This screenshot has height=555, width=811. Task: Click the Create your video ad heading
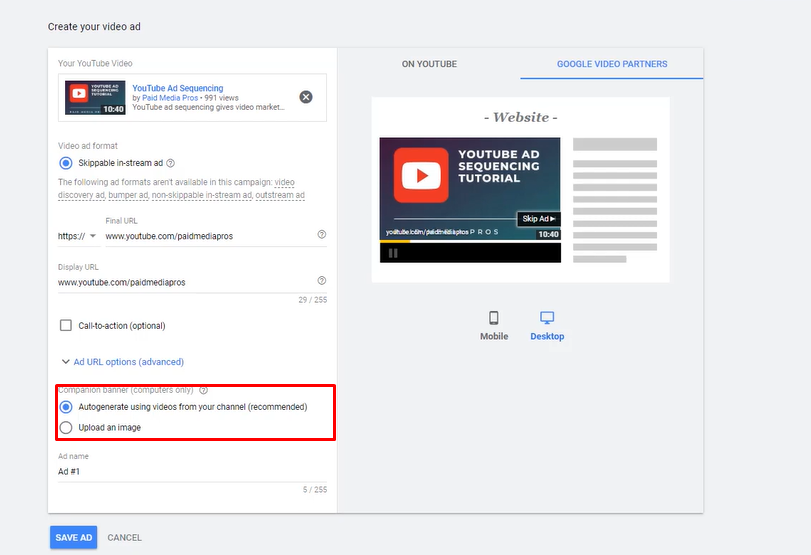click(94, 26)
